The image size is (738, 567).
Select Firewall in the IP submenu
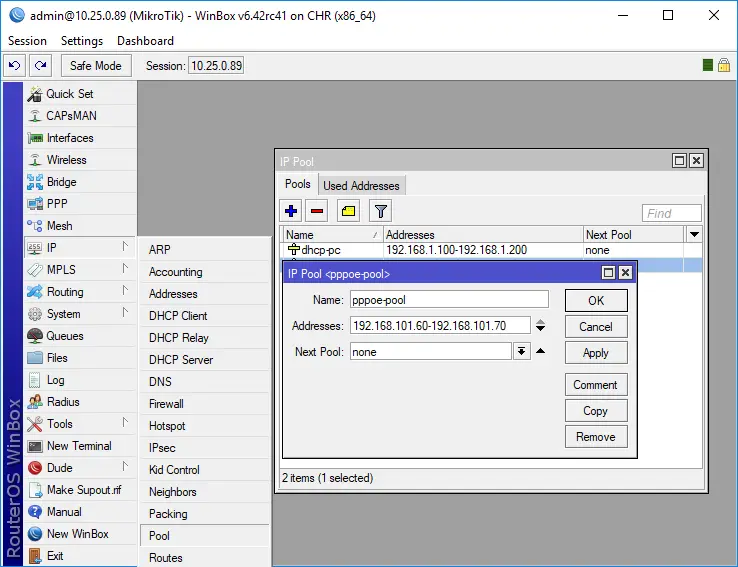pyautogui.click(x=205, y=404)
